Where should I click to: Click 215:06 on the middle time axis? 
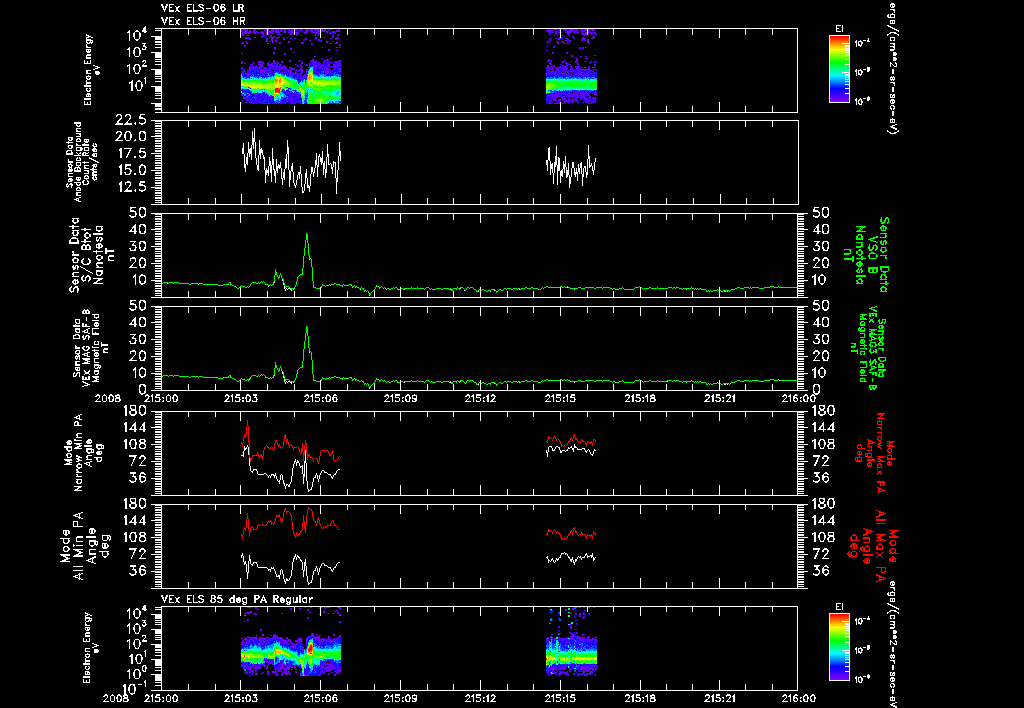point(321,398)
